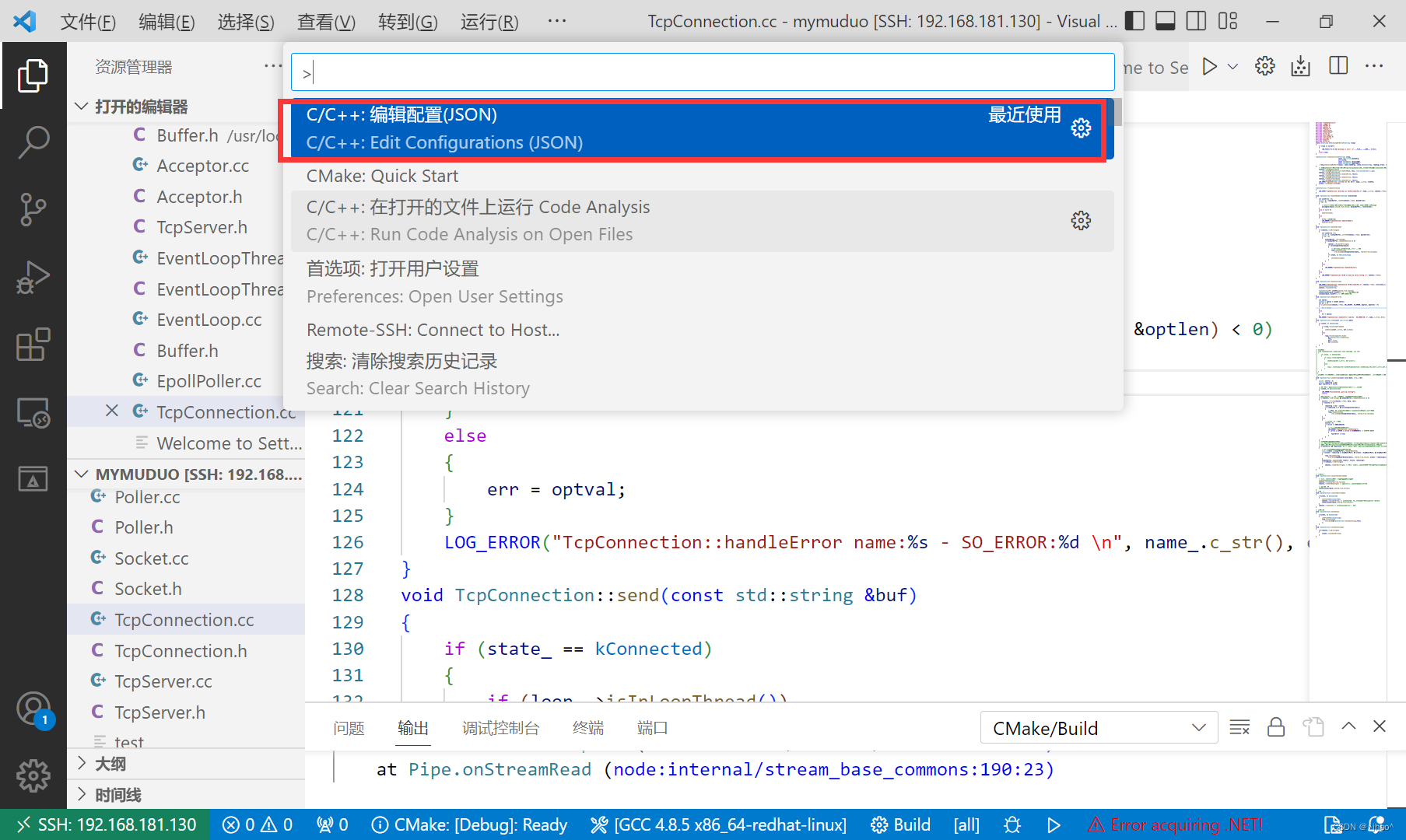Toggle auto-scrolling lock in the output panel
Screen dimensions: 1406x840
click(x=1275, y=726)
